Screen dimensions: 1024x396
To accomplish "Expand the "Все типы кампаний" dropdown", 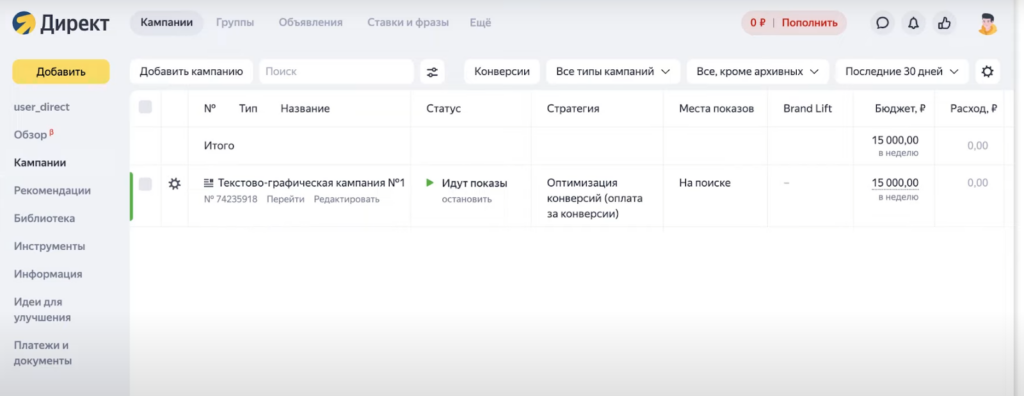I will click(613, 72).
